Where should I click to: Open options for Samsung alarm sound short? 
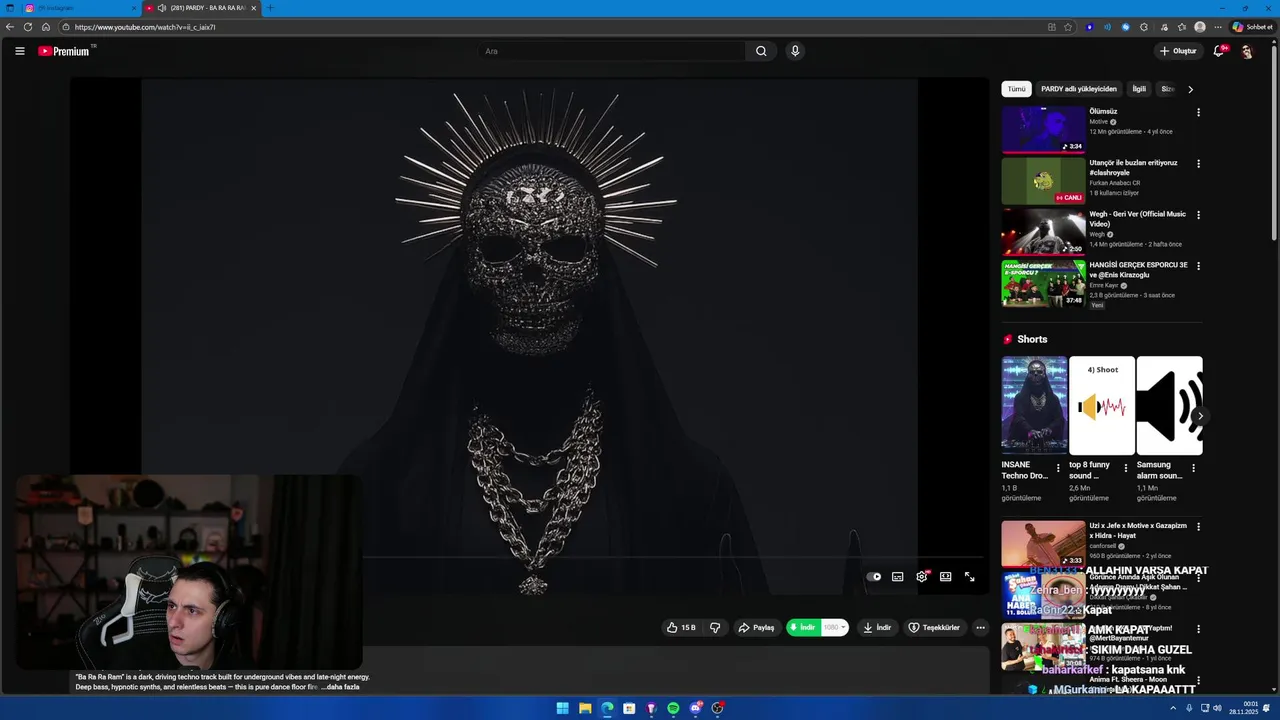click(1193, 467)
